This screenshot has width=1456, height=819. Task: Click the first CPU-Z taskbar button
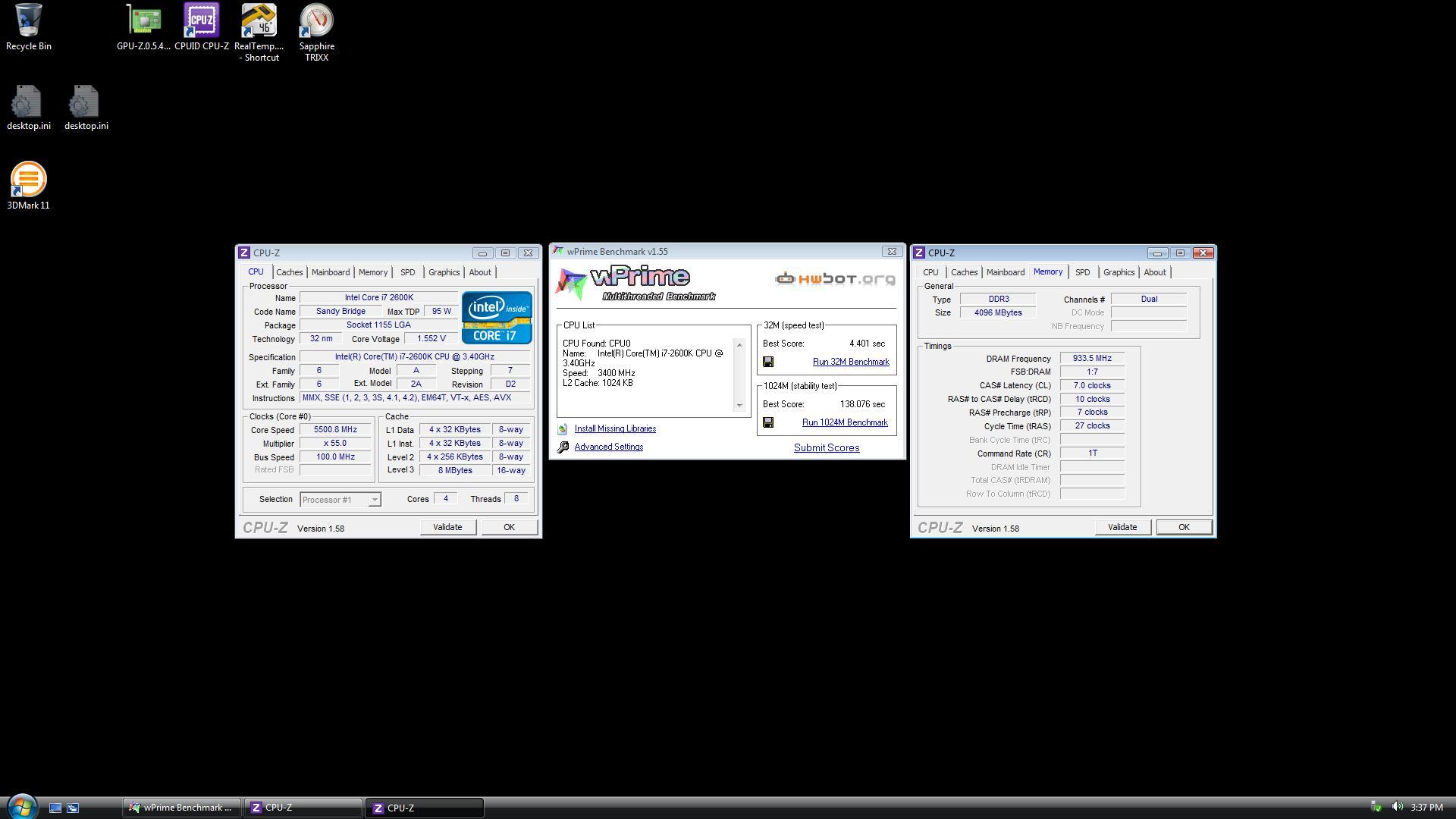pos(303,808)
